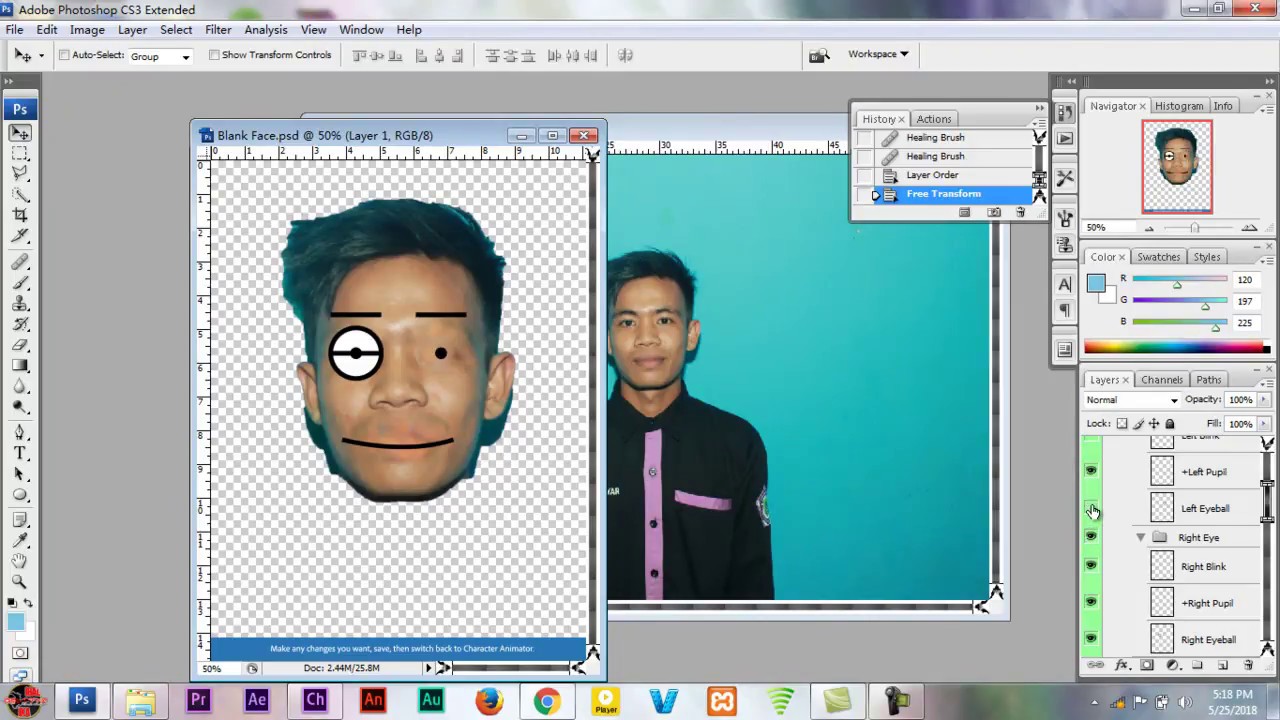This screenshot has height=720, width=1280.
Task: Select the Eraser tool
Action: click(x=20, y=345)
